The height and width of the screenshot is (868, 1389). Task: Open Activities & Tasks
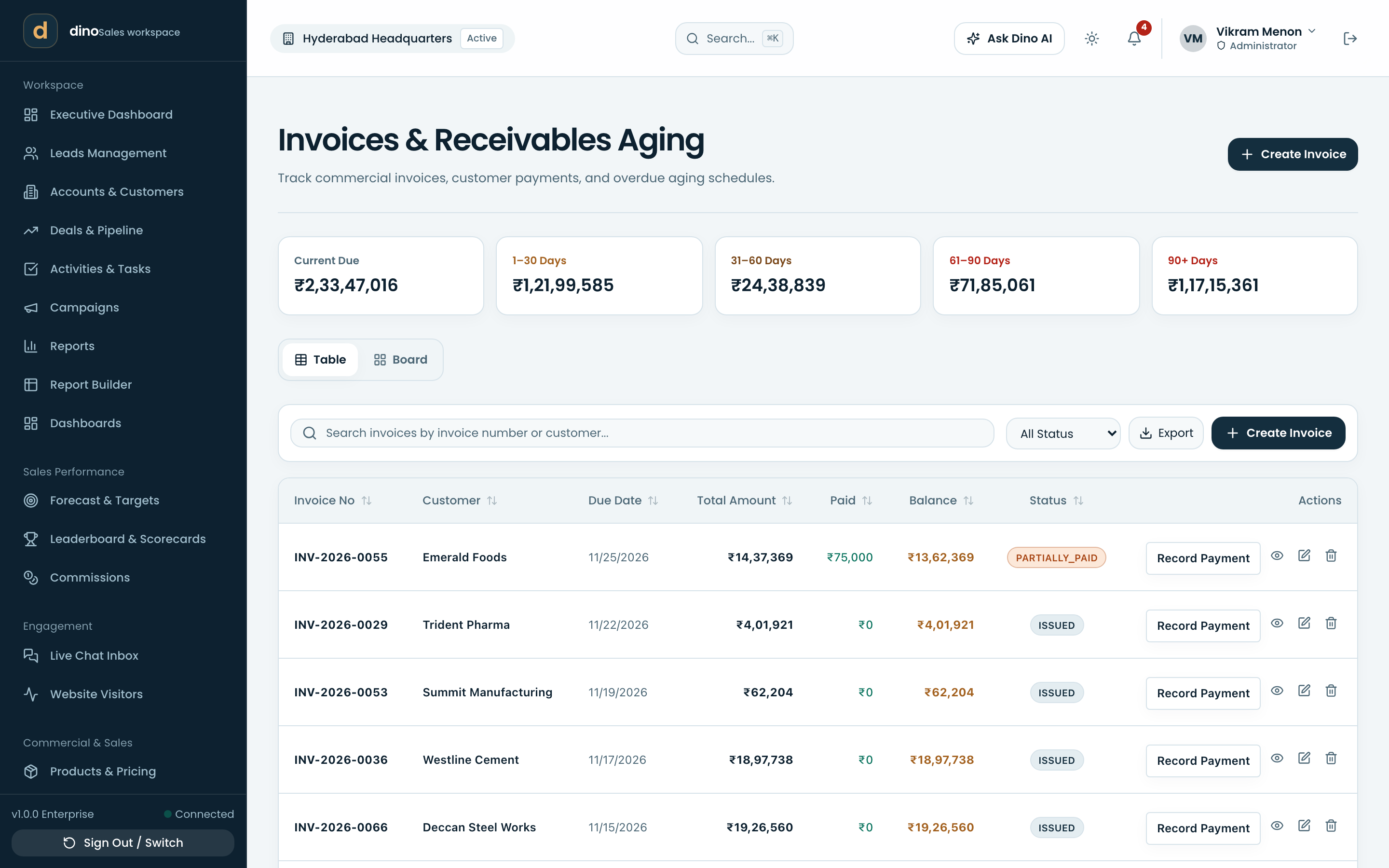123,269
